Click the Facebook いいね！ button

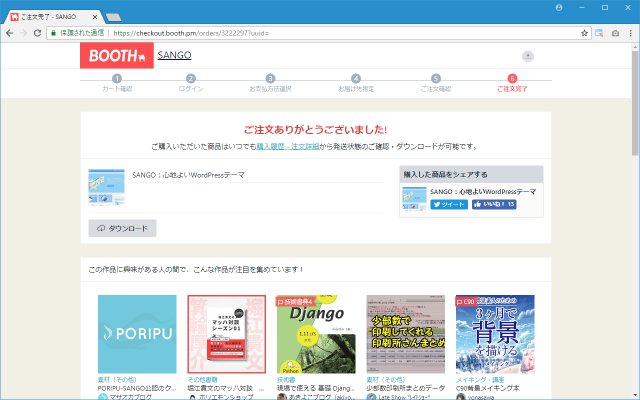[494, 204]
